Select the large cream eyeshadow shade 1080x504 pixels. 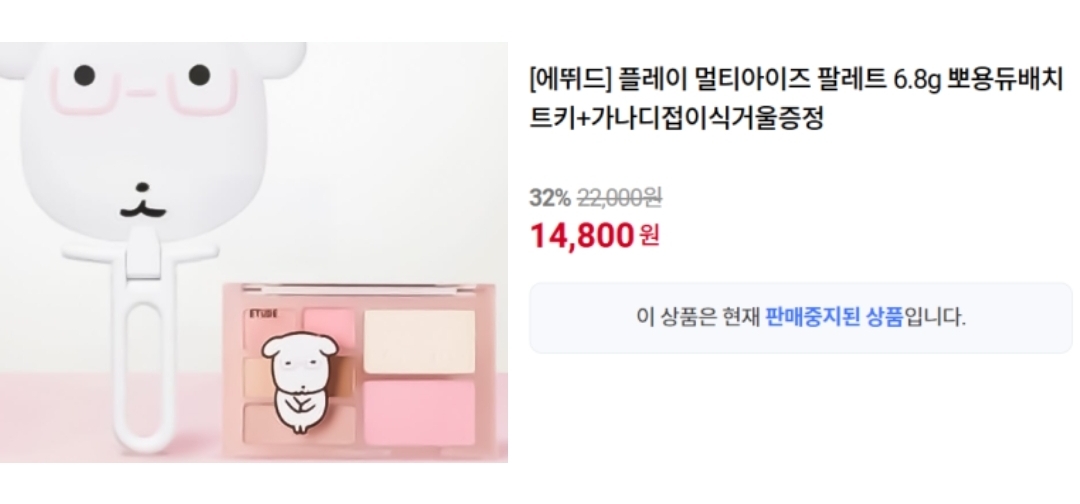tap(419, 342)
